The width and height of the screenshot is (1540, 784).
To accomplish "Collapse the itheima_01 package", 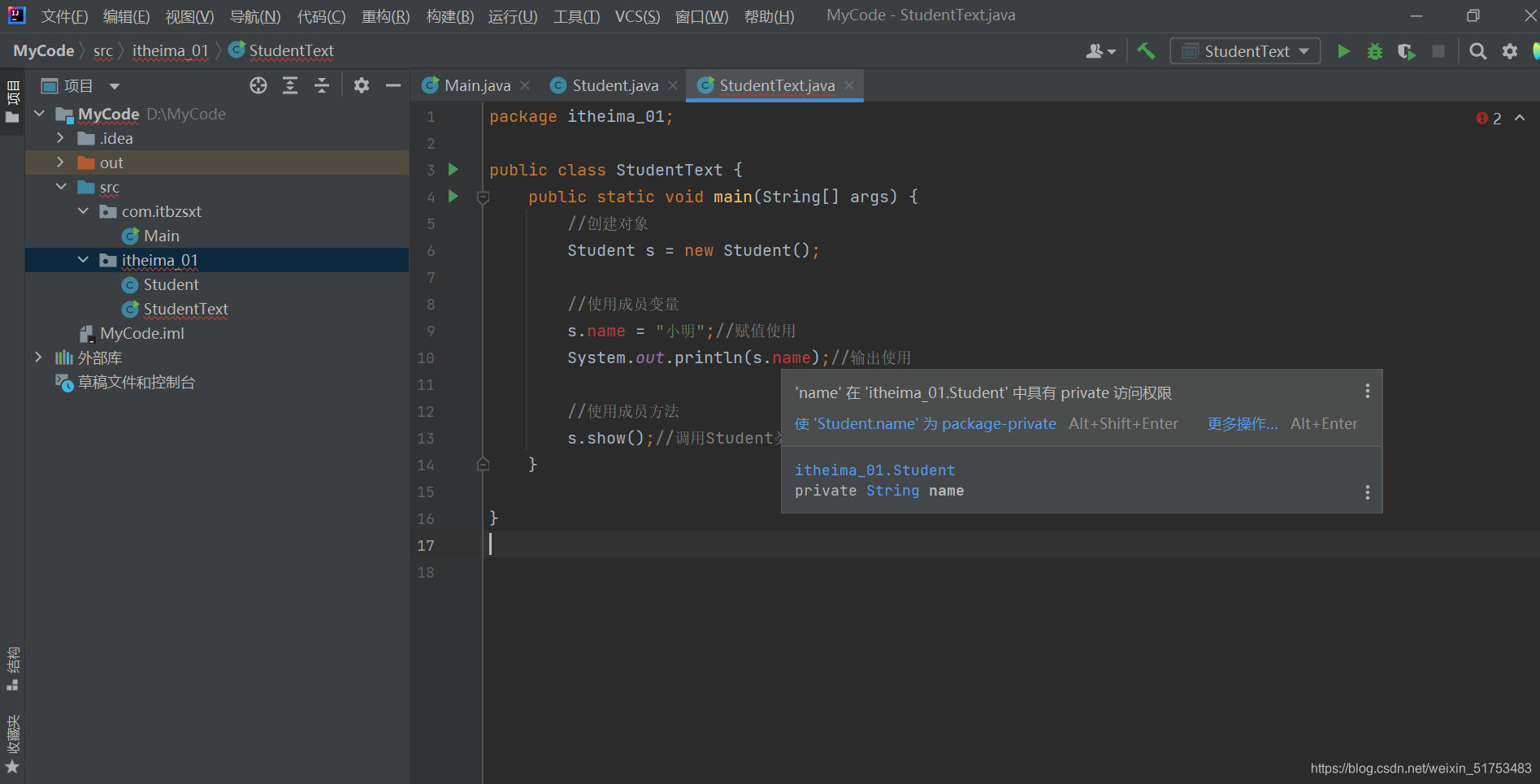I will coord(83,260).
